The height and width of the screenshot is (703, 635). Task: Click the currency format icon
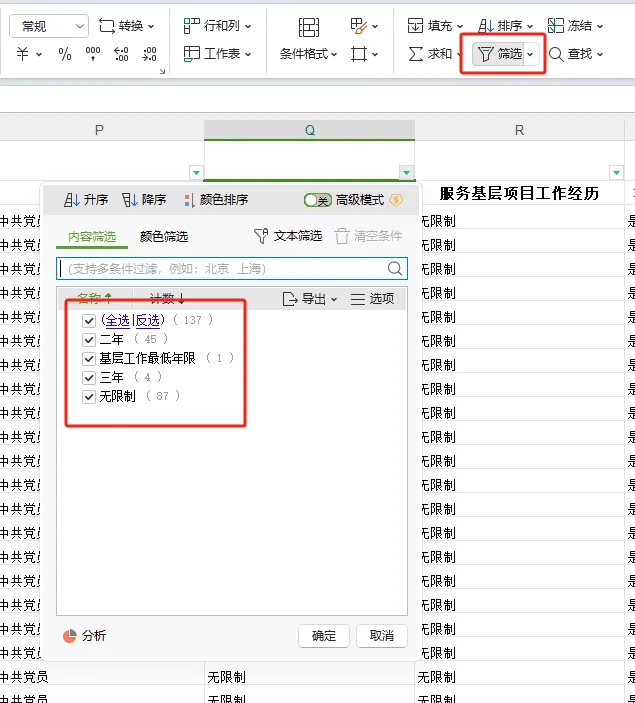[x=22, y=54]
